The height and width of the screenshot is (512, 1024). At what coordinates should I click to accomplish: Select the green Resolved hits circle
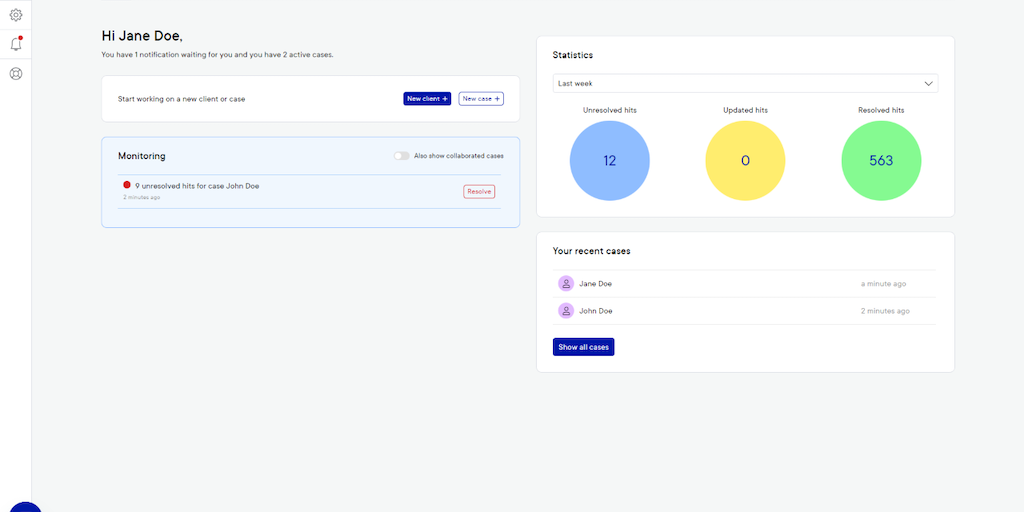point(881,161)
